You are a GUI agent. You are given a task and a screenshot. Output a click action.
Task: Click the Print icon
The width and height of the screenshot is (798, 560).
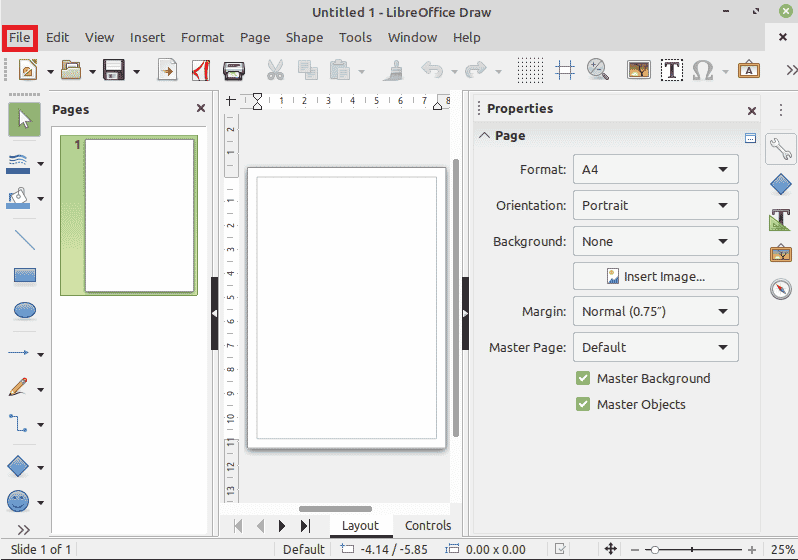[x=234, y=70]
